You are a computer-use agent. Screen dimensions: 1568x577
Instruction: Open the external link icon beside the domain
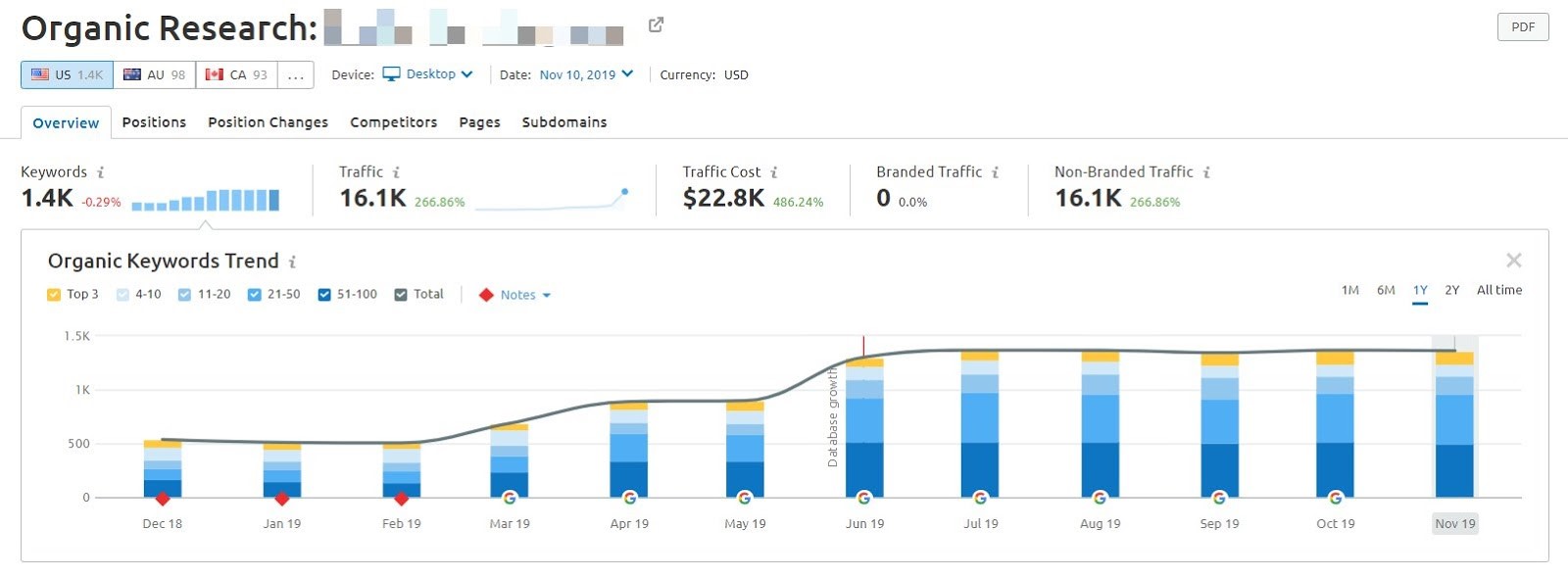tap(656, 24)
